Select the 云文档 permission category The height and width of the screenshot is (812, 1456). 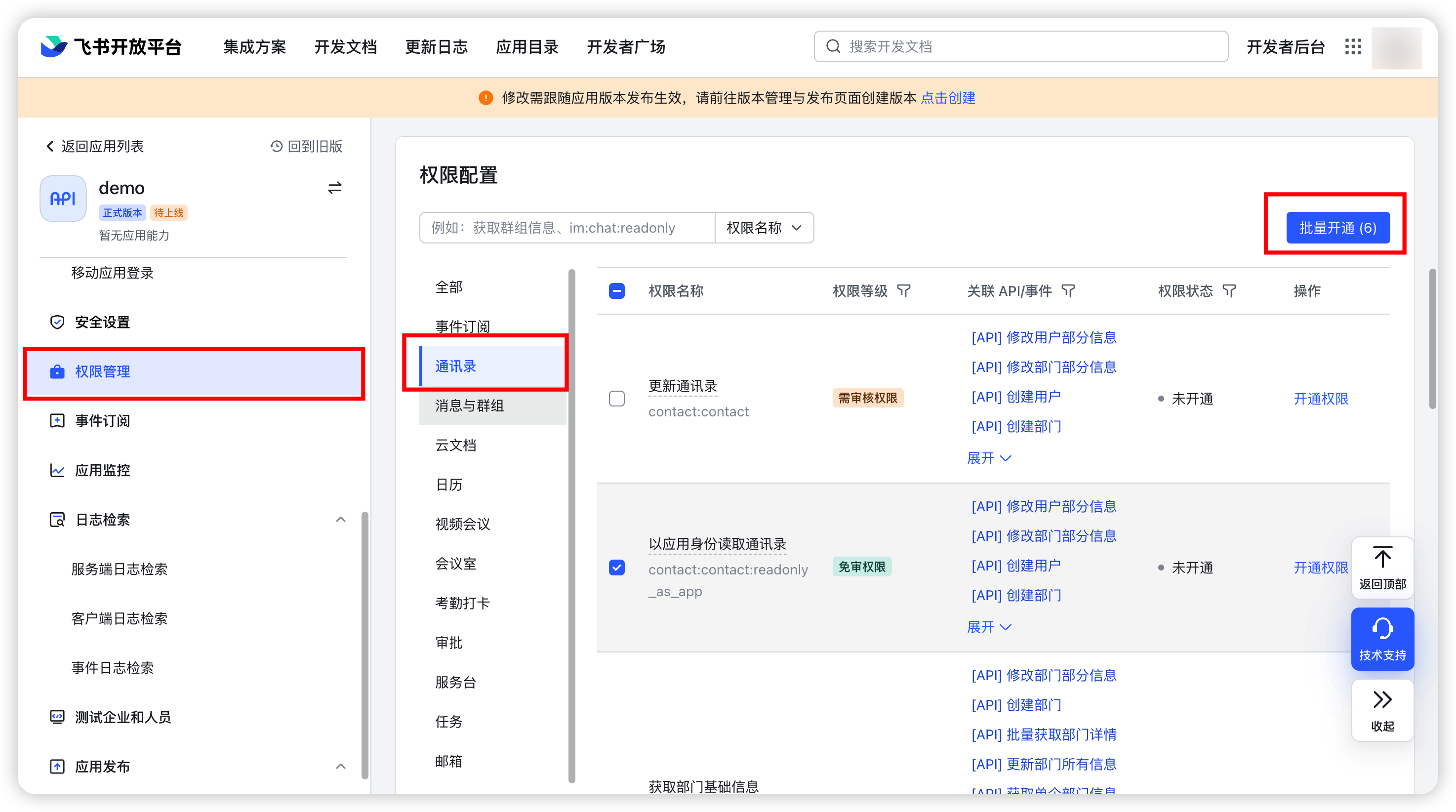point(493,445)
